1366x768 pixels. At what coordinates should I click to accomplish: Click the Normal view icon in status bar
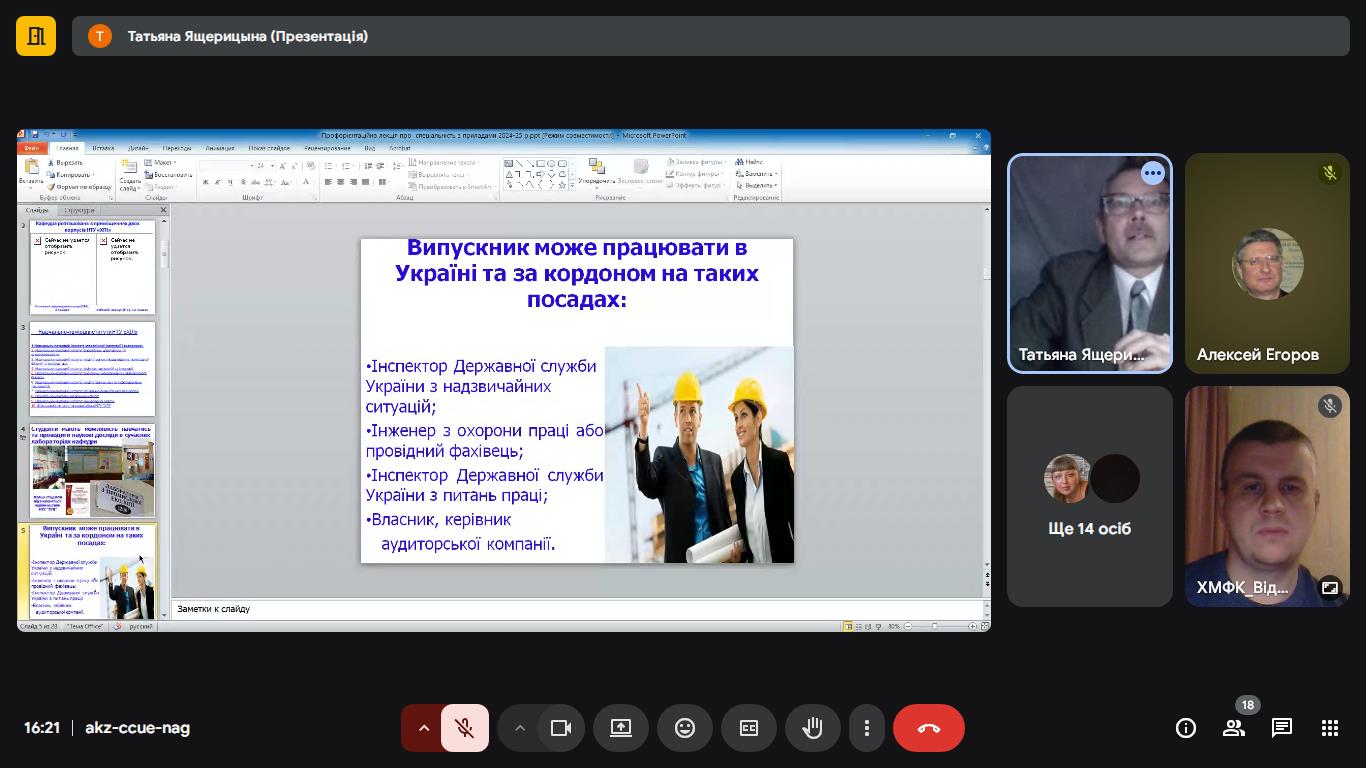[848, 626]
